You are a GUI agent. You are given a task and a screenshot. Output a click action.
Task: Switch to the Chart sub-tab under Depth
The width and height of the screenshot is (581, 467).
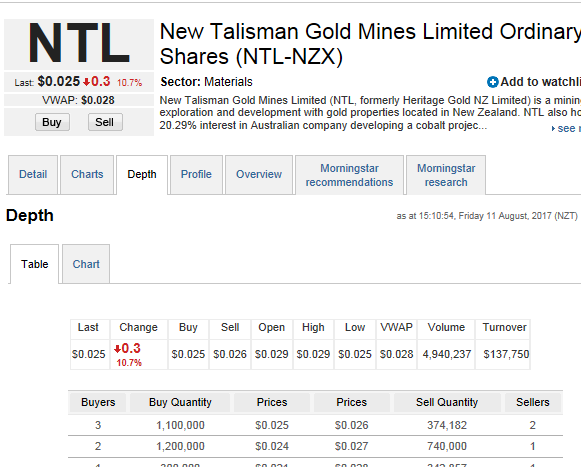(x=86, y=264)
